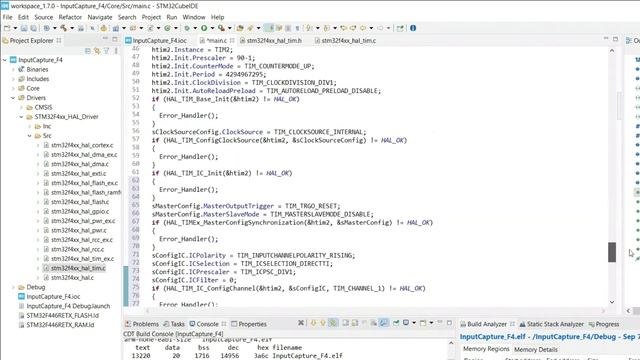Image resolution: width=640 pixels, height=360 pixels.
Task: Open the Refactor menu
Action: [x=70, y=17]
